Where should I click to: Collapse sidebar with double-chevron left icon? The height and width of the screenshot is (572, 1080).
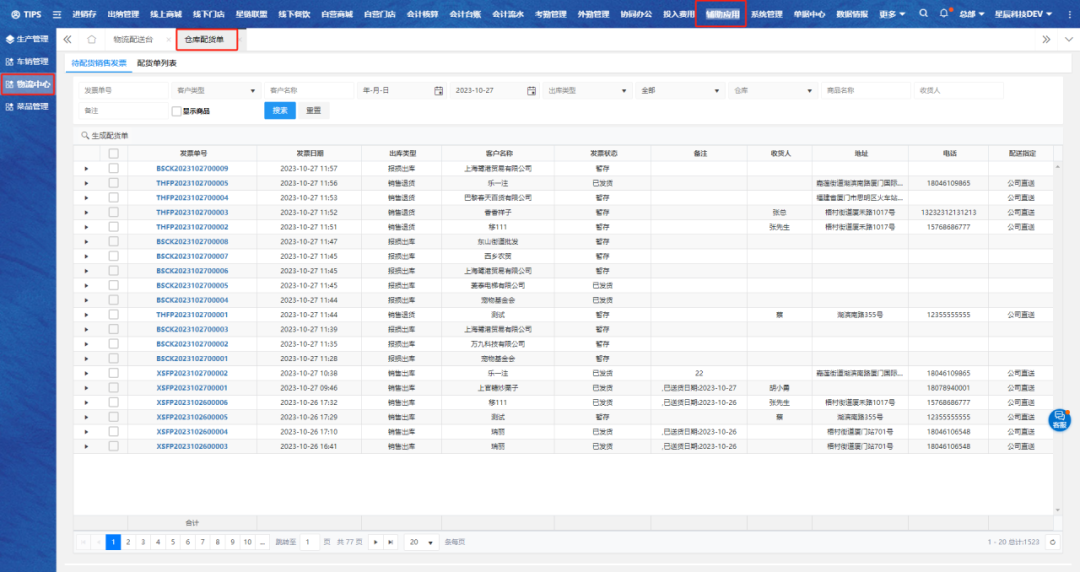point(67,39)
